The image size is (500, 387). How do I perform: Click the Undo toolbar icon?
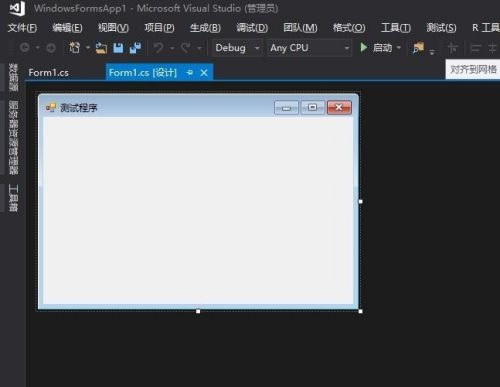[158, 48]
